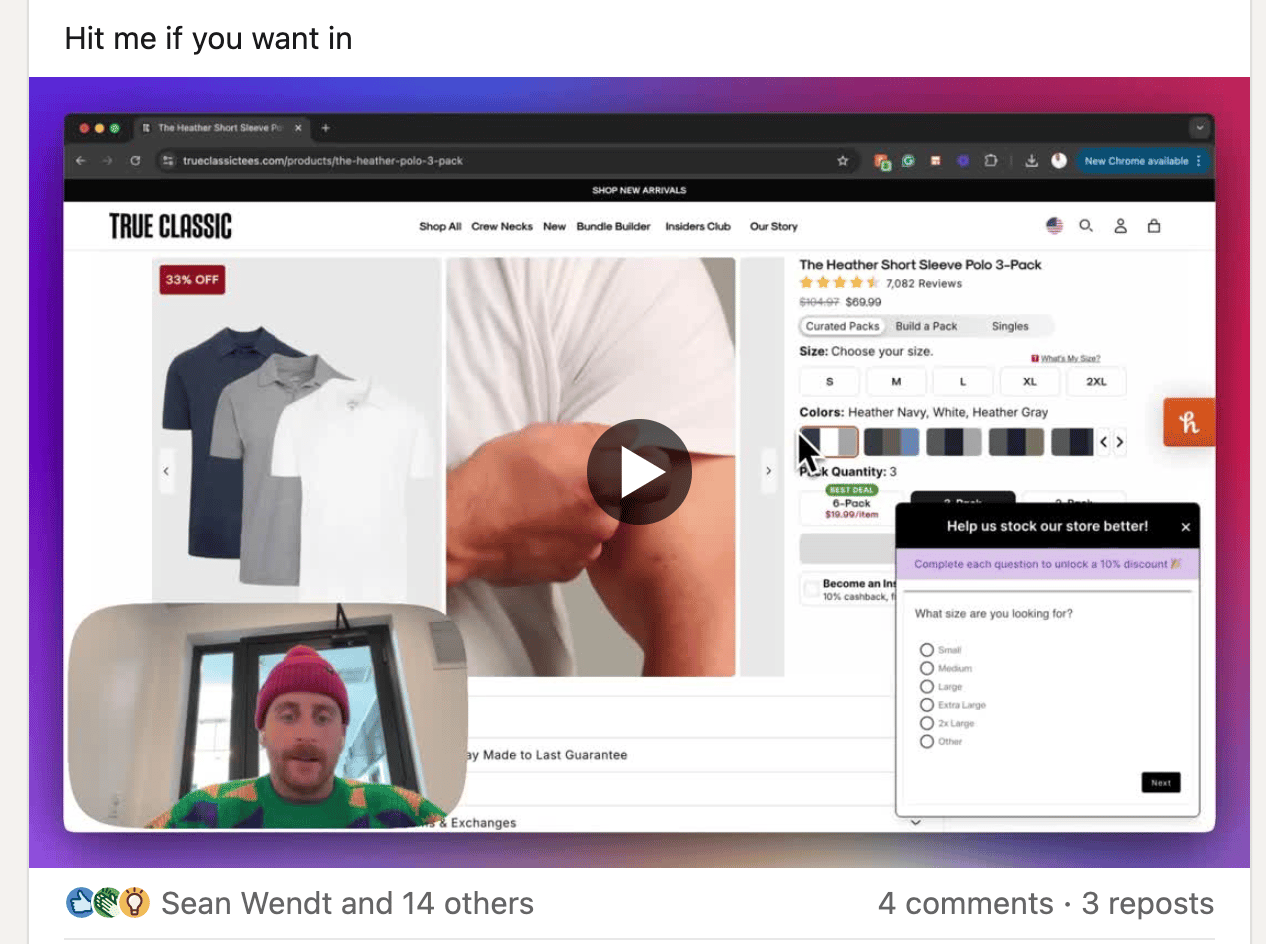The width and height of the screenshot is (1266, 944).
Task: Choose size L
Action: pyautogui.click(x=963, y=382)
